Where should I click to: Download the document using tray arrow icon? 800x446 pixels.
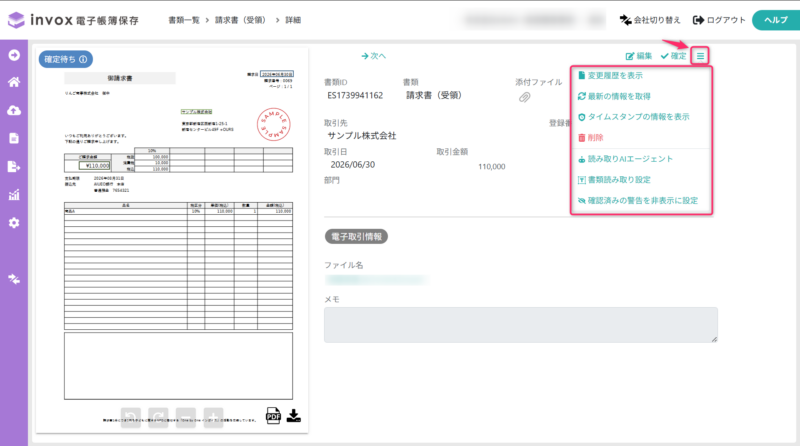pos(293,416)
